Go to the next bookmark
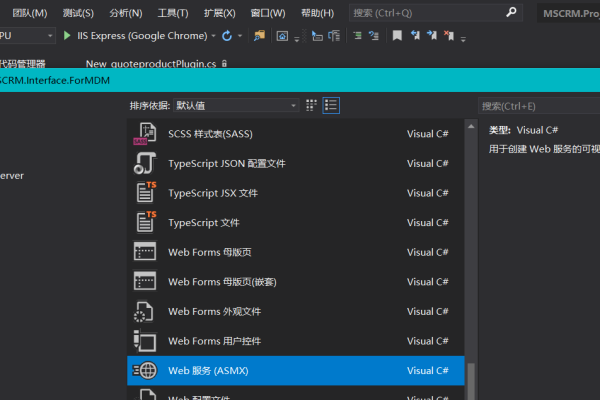Viewport: 600px width, 400px height. click(432, 36)
